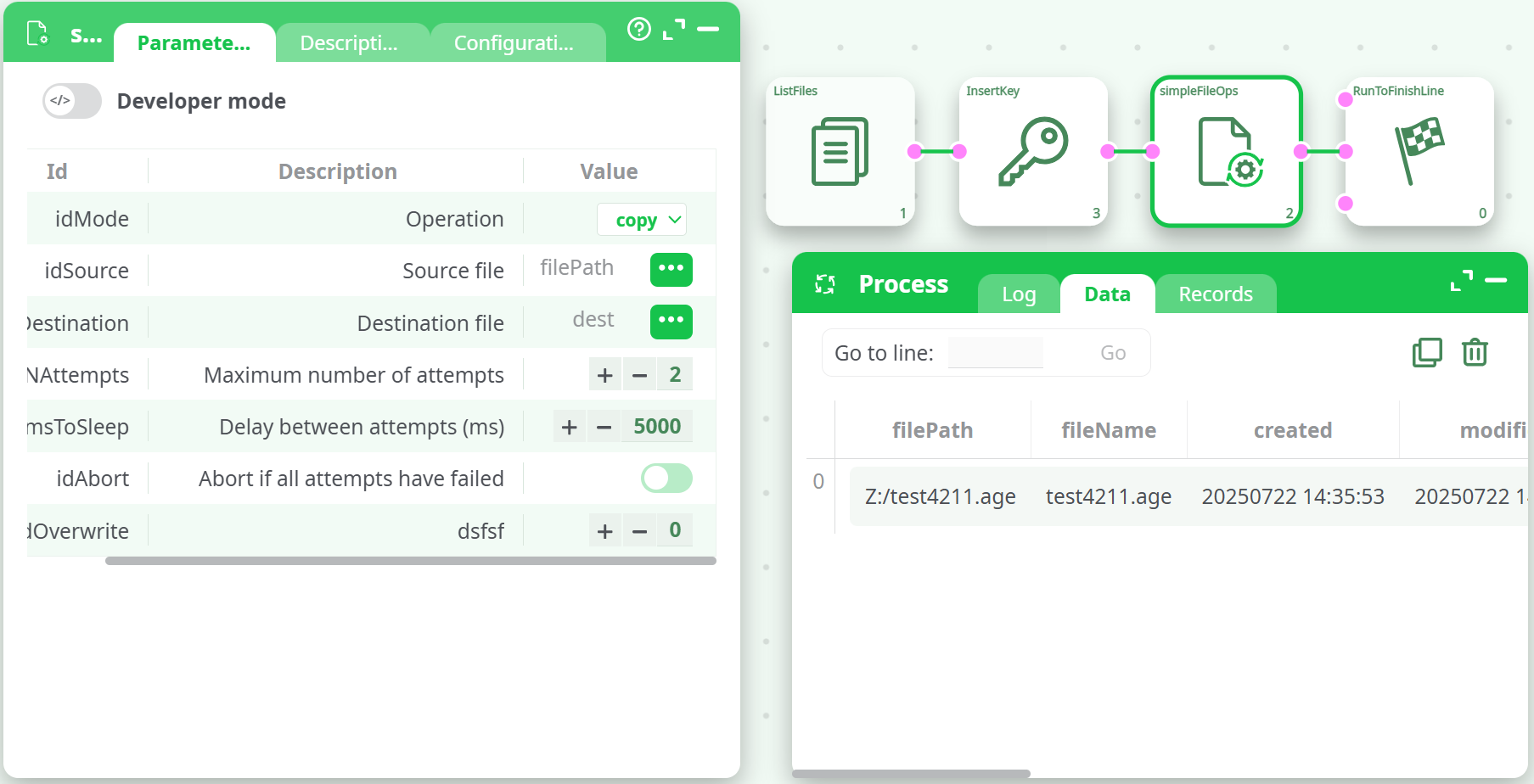Screen dimensions: 1534x784
Task: Click the ListFiles node icon
Action: [x=840, y=151]
